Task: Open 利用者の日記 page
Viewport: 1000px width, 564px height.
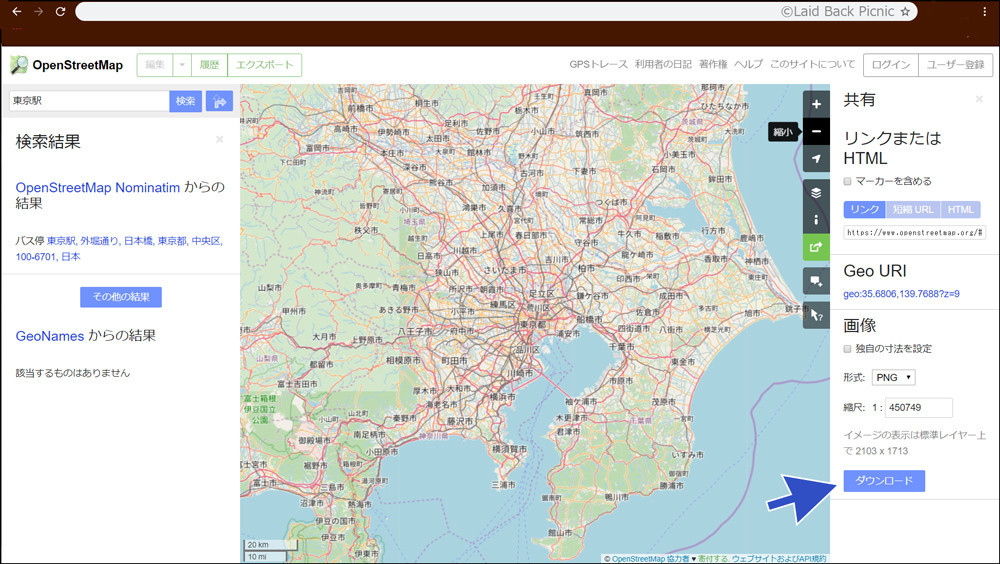Action: pyautogui.click(x=663, y=64)
